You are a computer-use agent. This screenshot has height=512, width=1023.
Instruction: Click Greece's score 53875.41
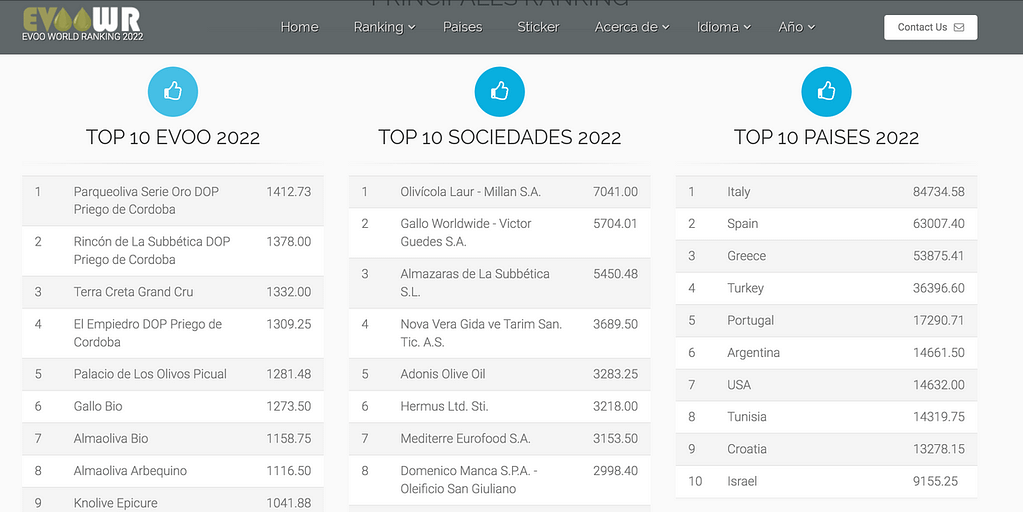(x=938, y=256)
